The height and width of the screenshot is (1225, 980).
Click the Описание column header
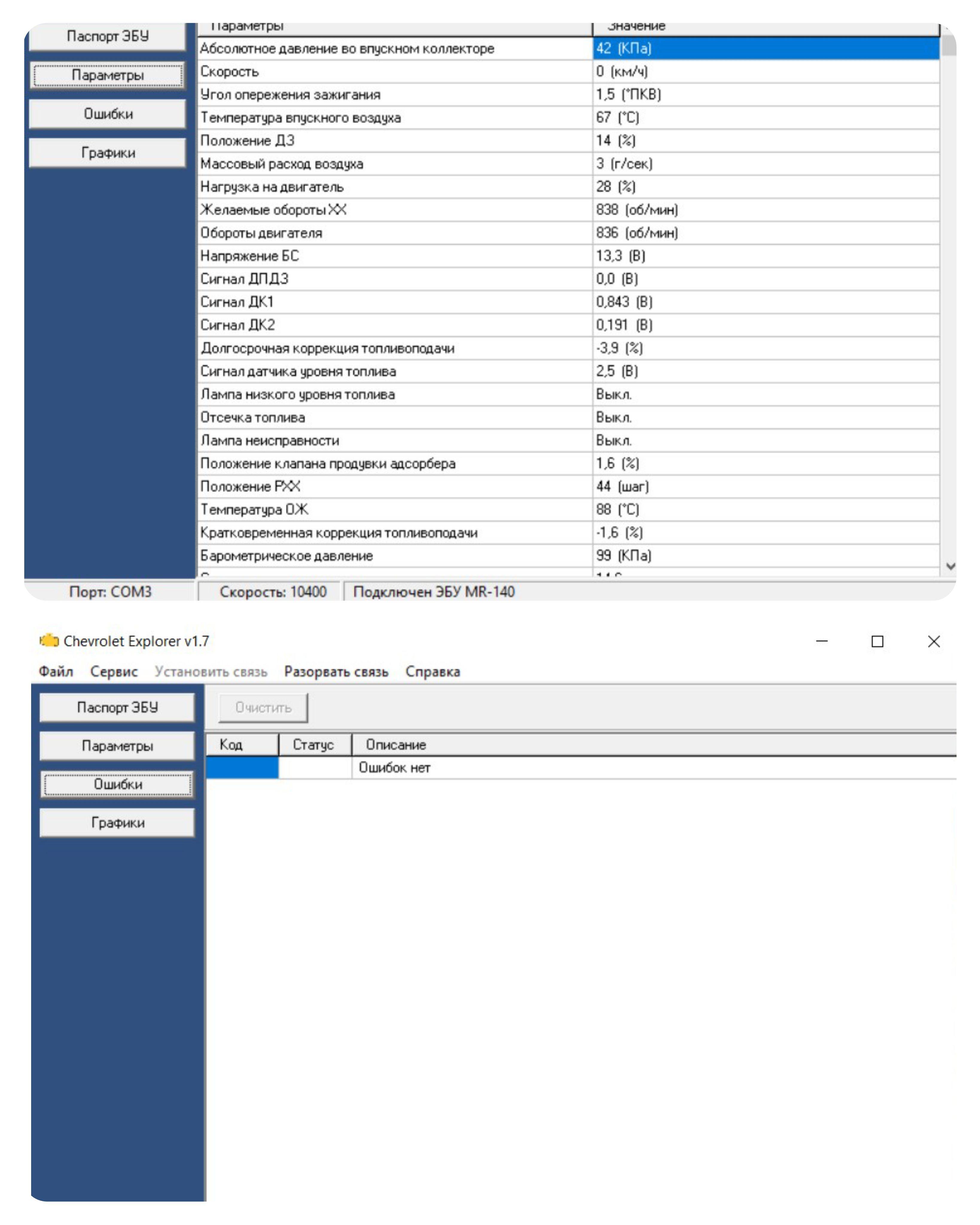point(653,744)
